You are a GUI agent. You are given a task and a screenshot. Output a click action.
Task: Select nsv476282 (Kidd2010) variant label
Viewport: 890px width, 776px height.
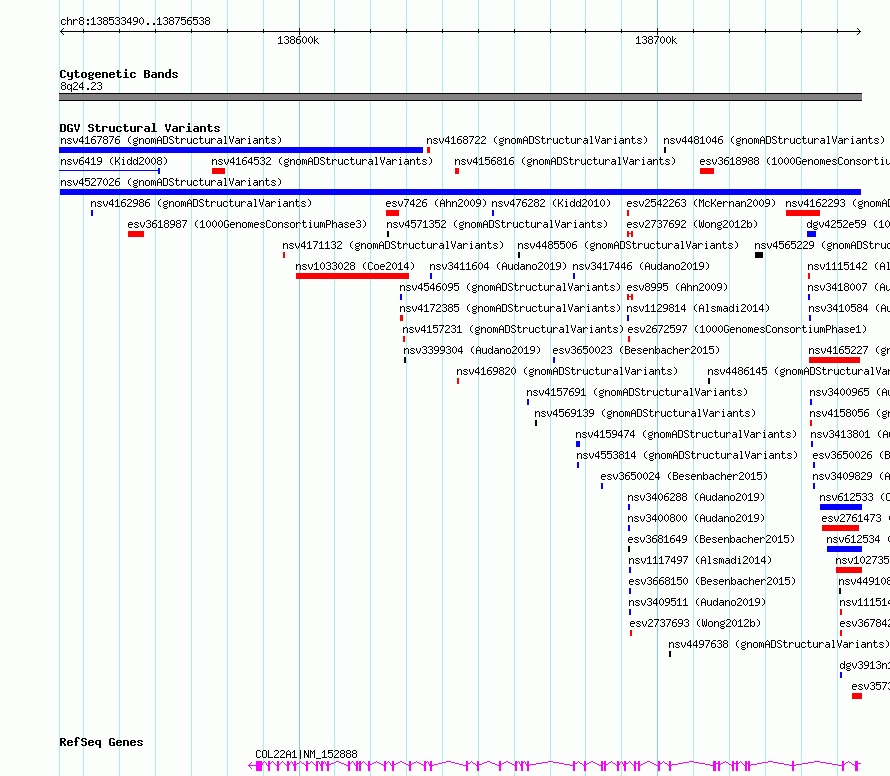551,203
